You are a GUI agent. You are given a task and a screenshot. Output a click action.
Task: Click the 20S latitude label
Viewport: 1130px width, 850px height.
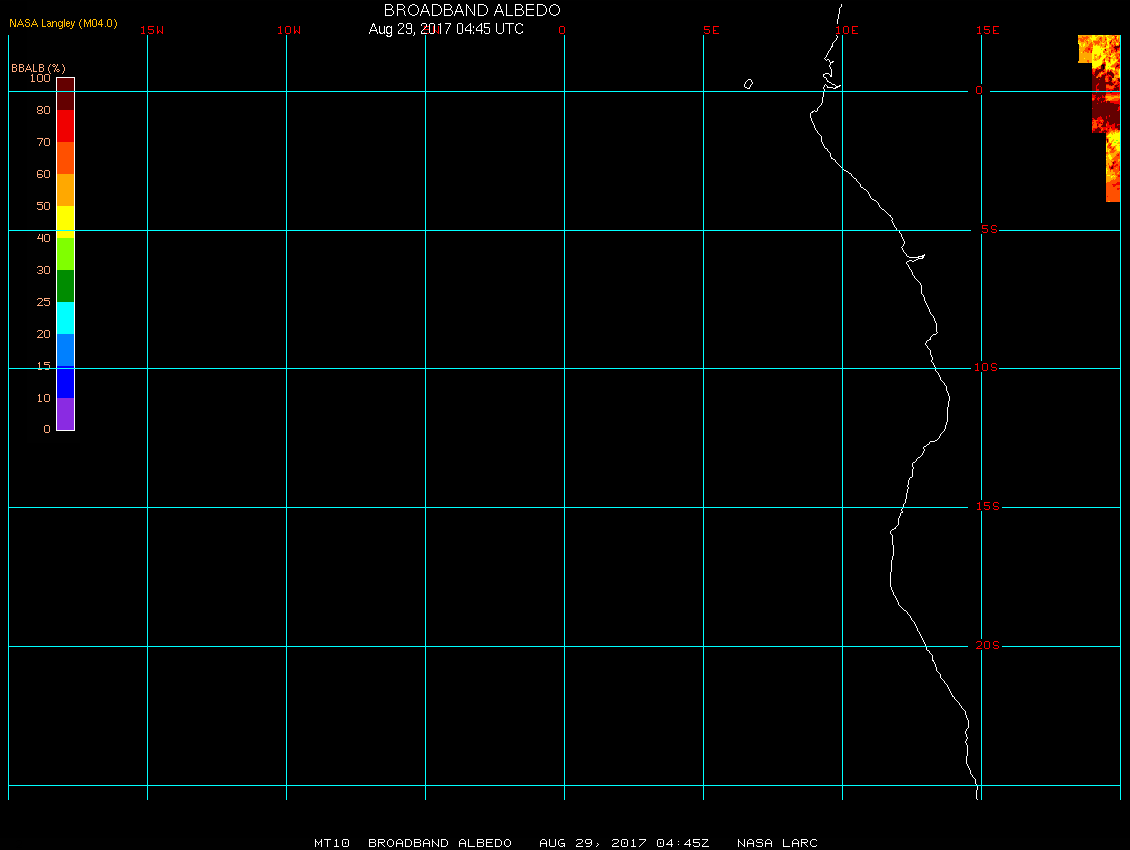(987, 645)
